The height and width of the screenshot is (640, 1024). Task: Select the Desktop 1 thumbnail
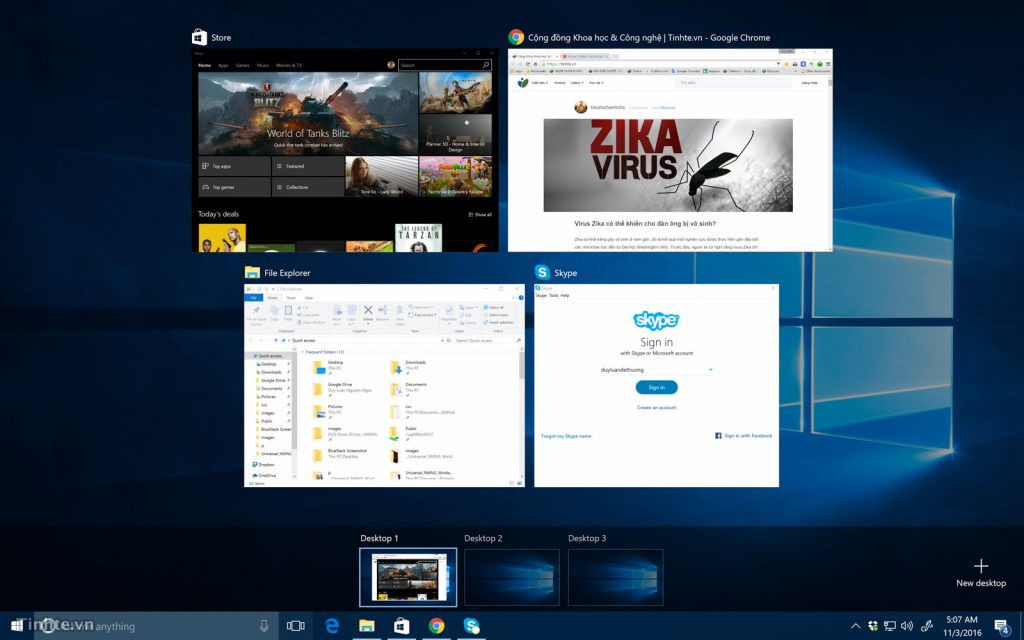click(407, 577)
